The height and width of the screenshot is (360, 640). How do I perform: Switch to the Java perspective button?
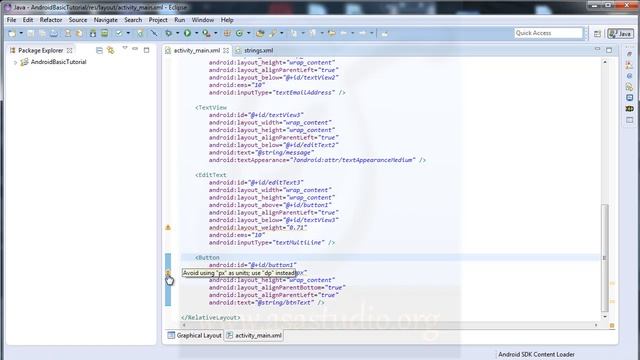coord(620,34)
